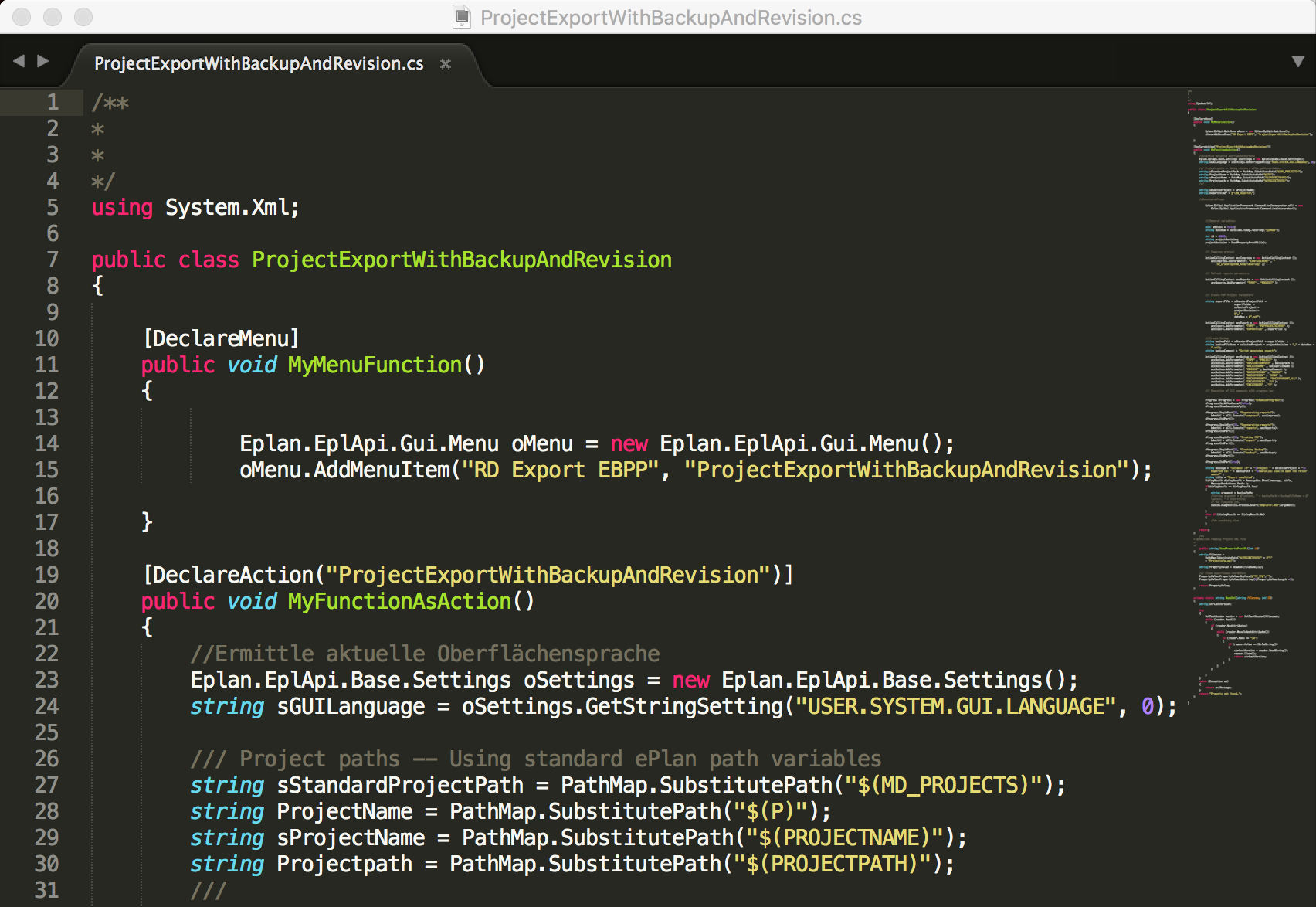Viewport: 1316px width, 907px height.
Task: Click the sGUILanguage variable
Action: point(351,706)
